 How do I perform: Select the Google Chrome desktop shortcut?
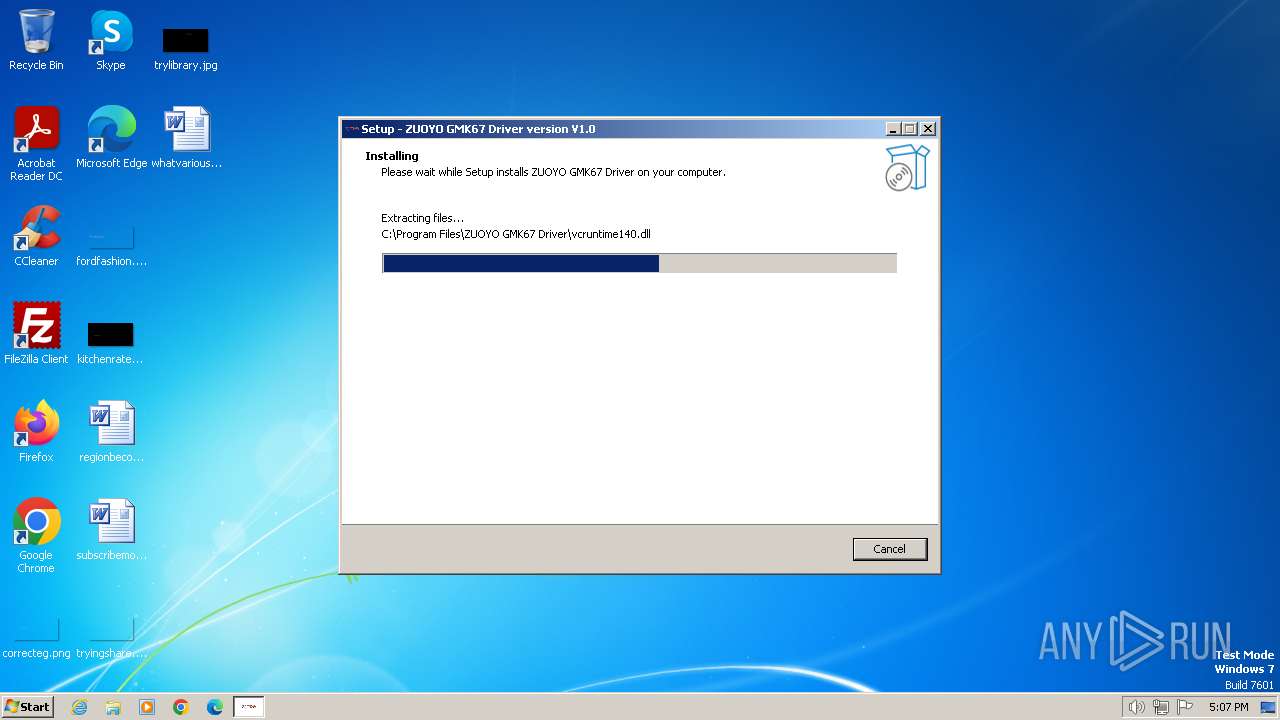(x=36, y=536)
